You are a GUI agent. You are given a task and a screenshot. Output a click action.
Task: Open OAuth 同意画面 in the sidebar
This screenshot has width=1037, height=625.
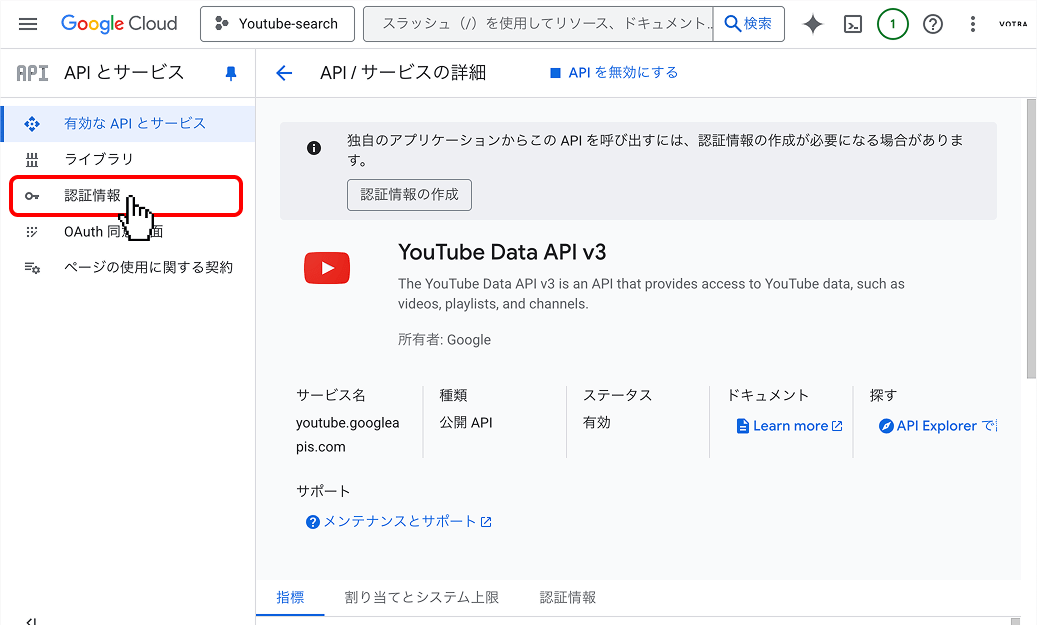click(128, 232)
